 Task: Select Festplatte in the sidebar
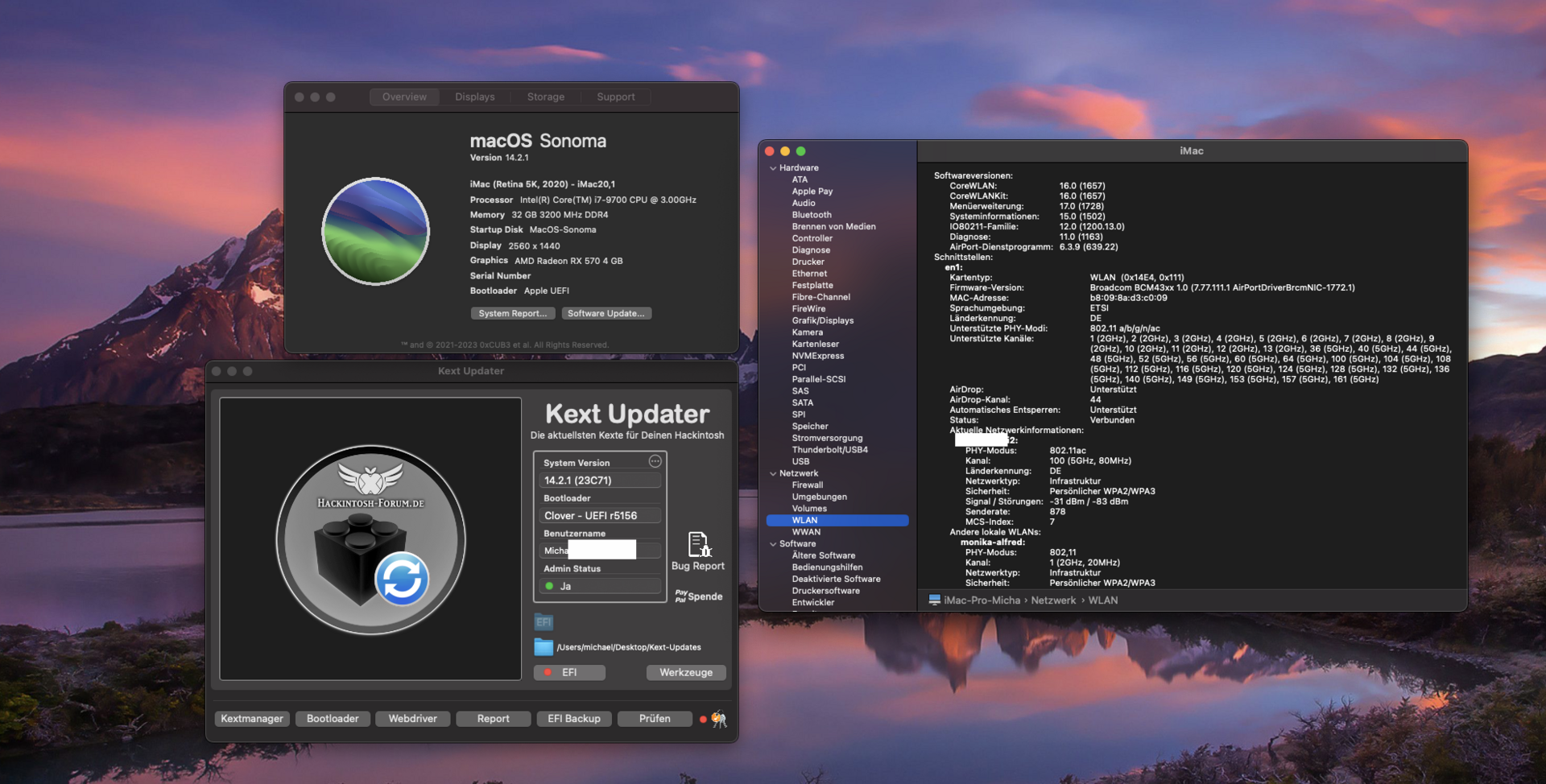(812, 285)
